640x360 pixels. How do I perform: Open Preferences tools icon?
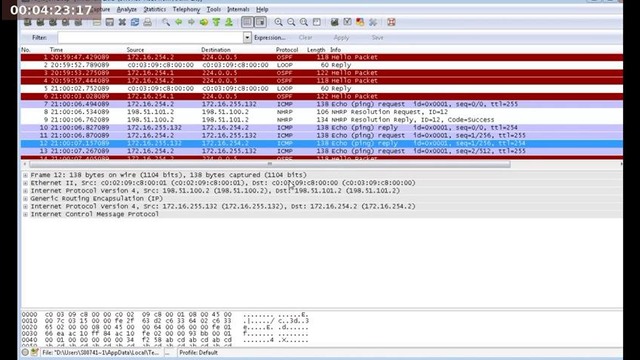[373, 22]
